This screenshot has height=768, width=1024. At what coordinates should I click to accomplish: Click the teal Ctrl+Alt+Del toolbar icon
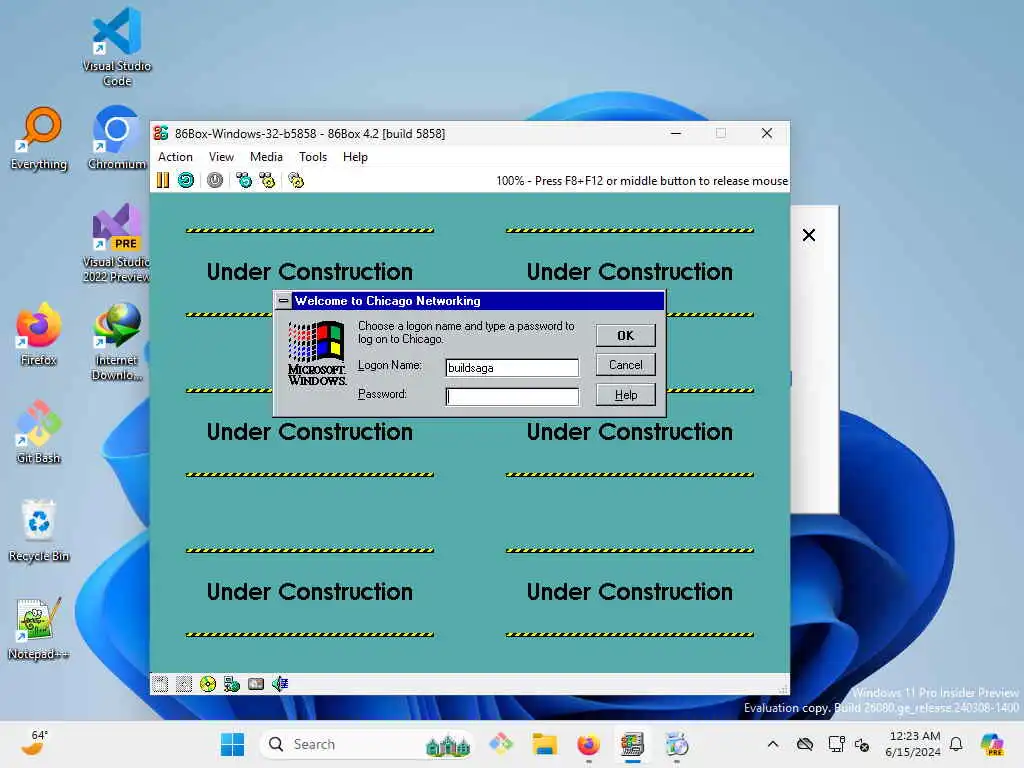pos(244,180)
